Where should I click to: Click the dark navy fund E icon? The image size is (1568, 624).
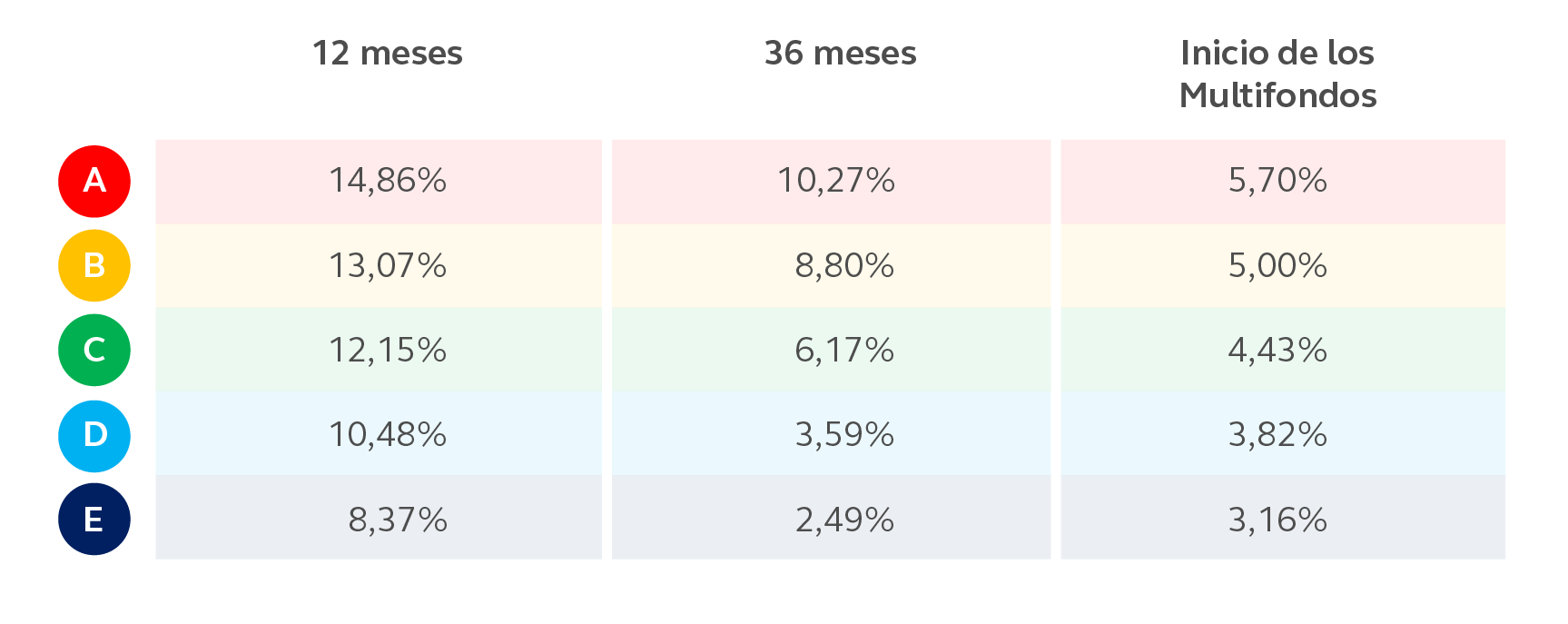[x=94, y=520]
